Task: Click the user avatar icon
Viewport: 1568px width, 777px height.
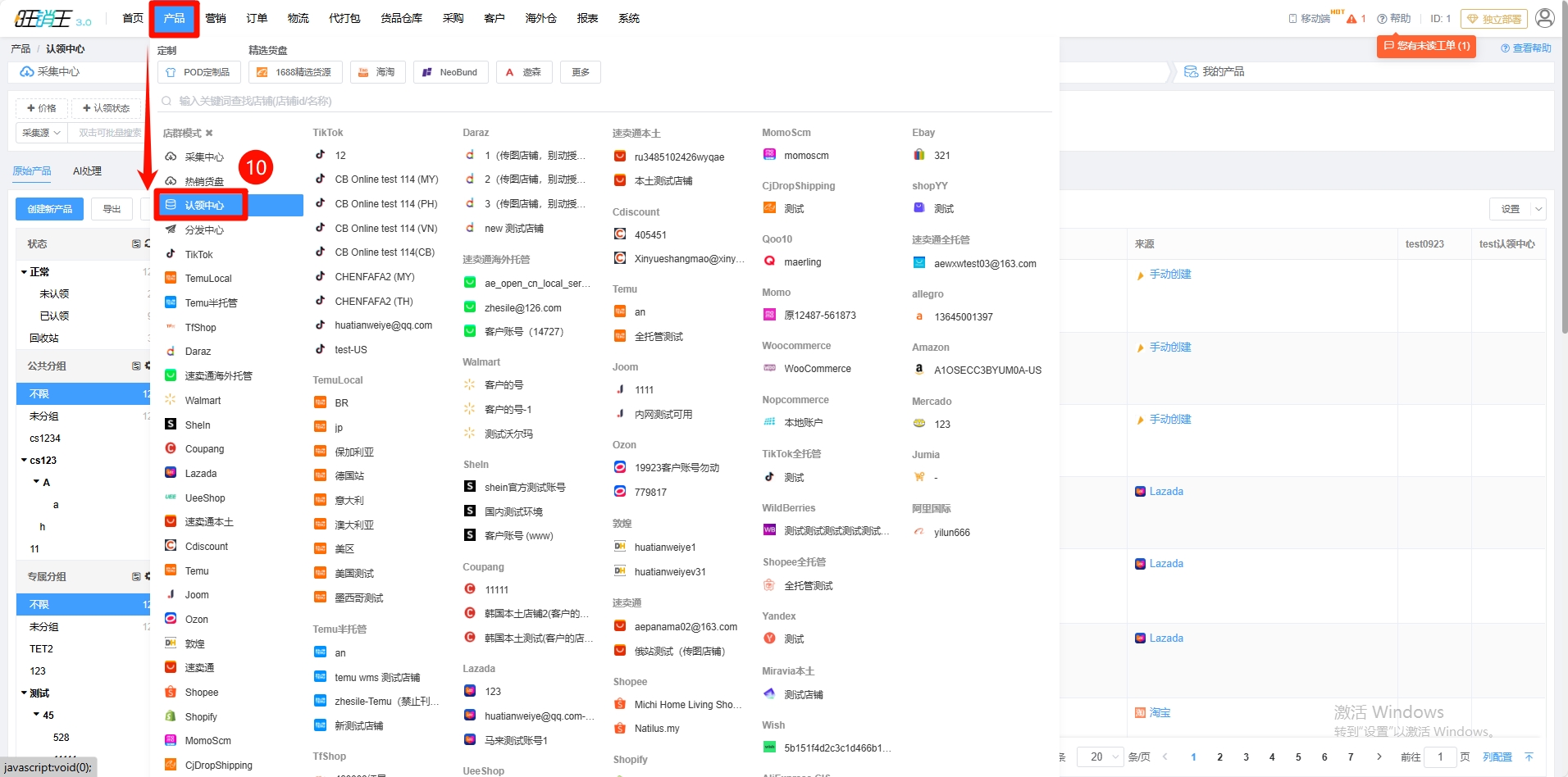Action: 1544,18
